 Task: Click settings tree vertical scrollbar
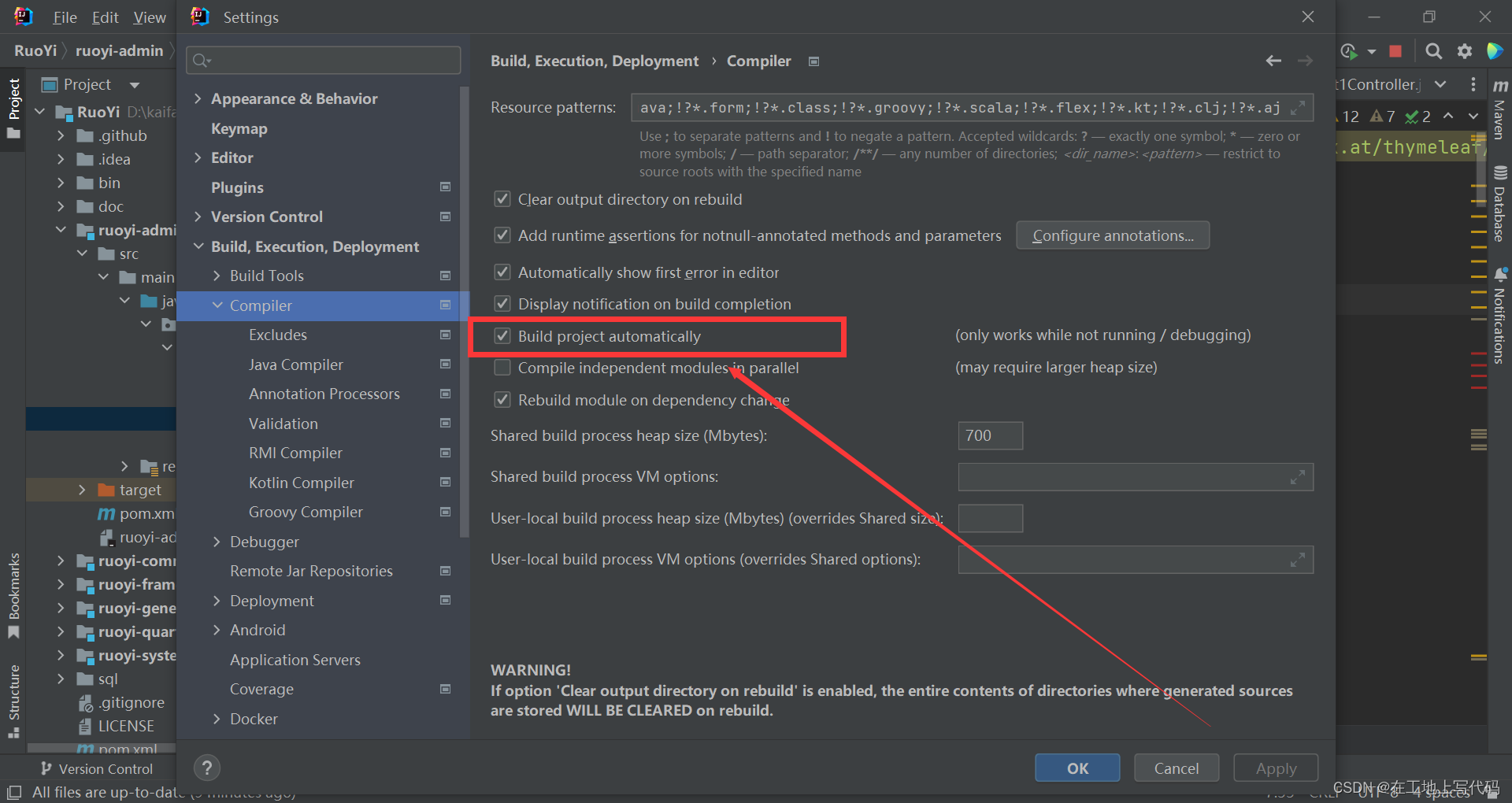465,311
